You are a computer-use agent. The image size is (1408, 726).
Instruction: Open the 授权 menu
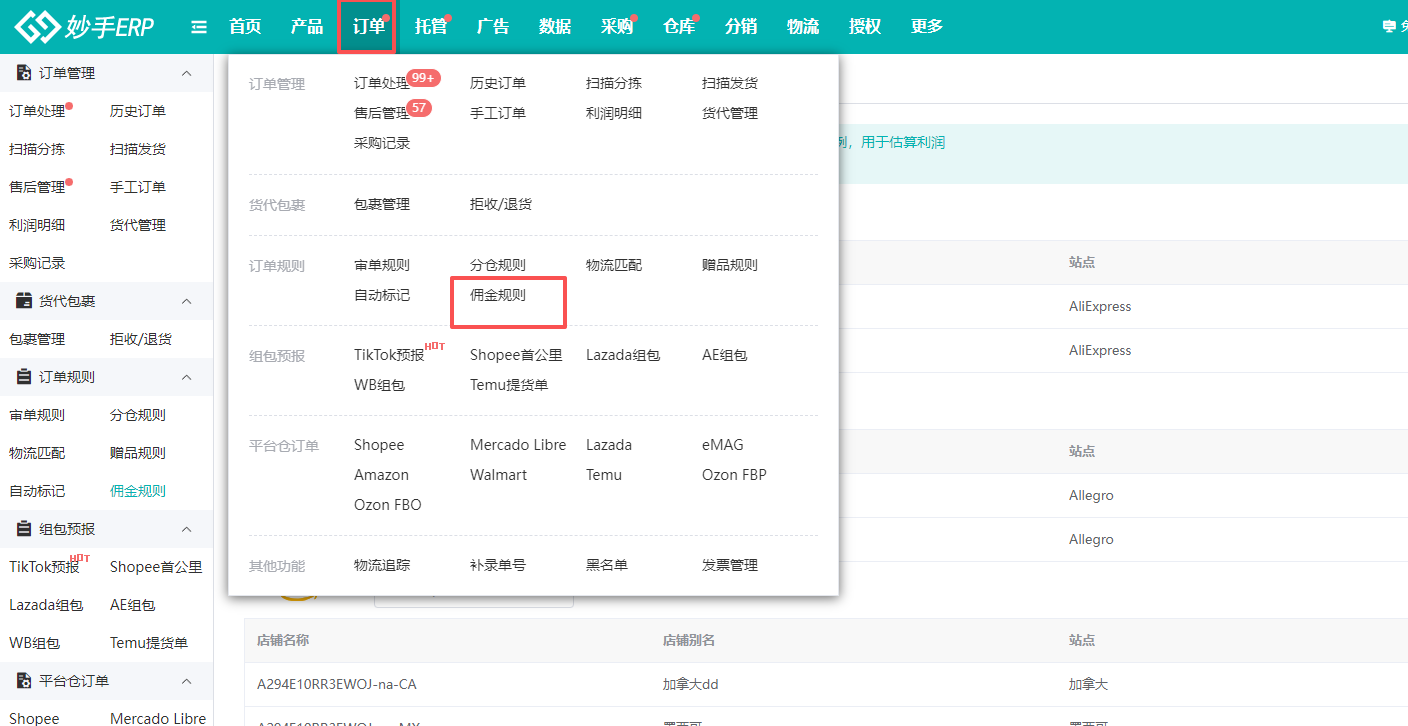pyautogui.click(x=864, y=27)
